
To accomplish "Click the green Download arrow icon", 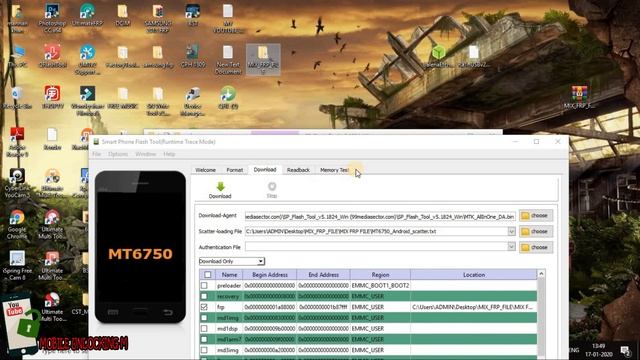I will pos(220,187).
